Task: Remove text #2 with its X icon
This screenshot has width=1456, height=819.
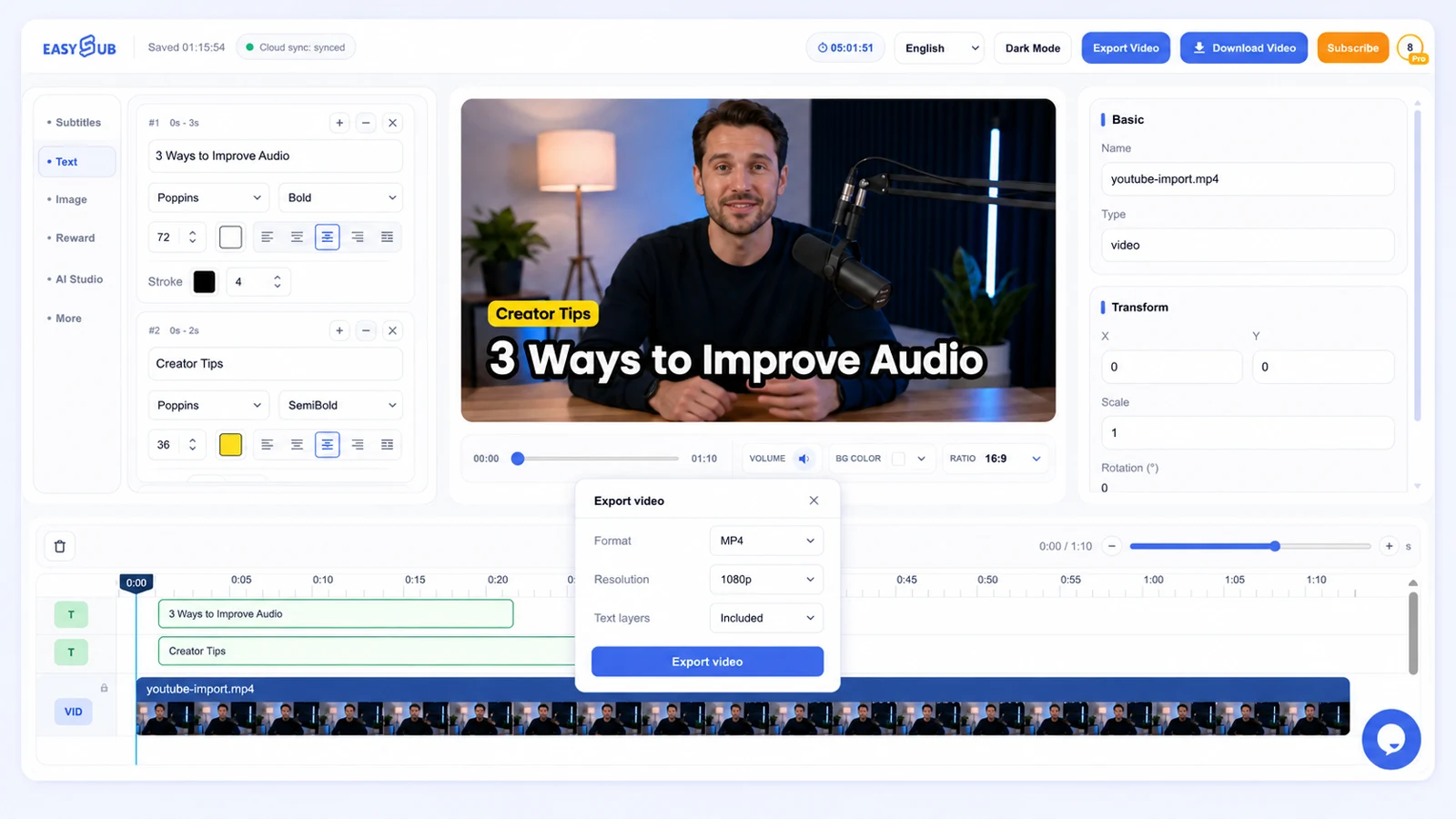Action: [392, 330]
